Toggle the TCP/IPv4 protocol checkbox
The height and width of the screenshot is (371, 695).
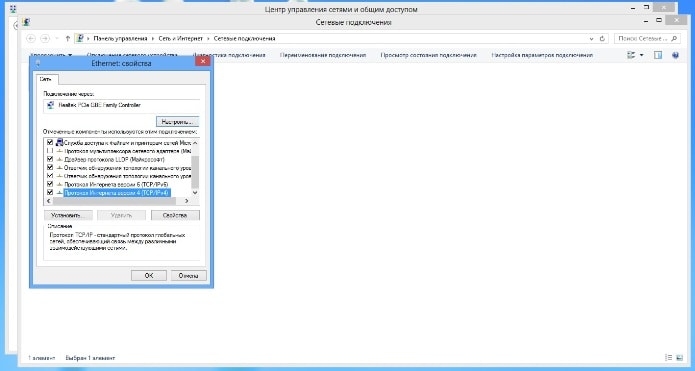[x=50, y=192]
